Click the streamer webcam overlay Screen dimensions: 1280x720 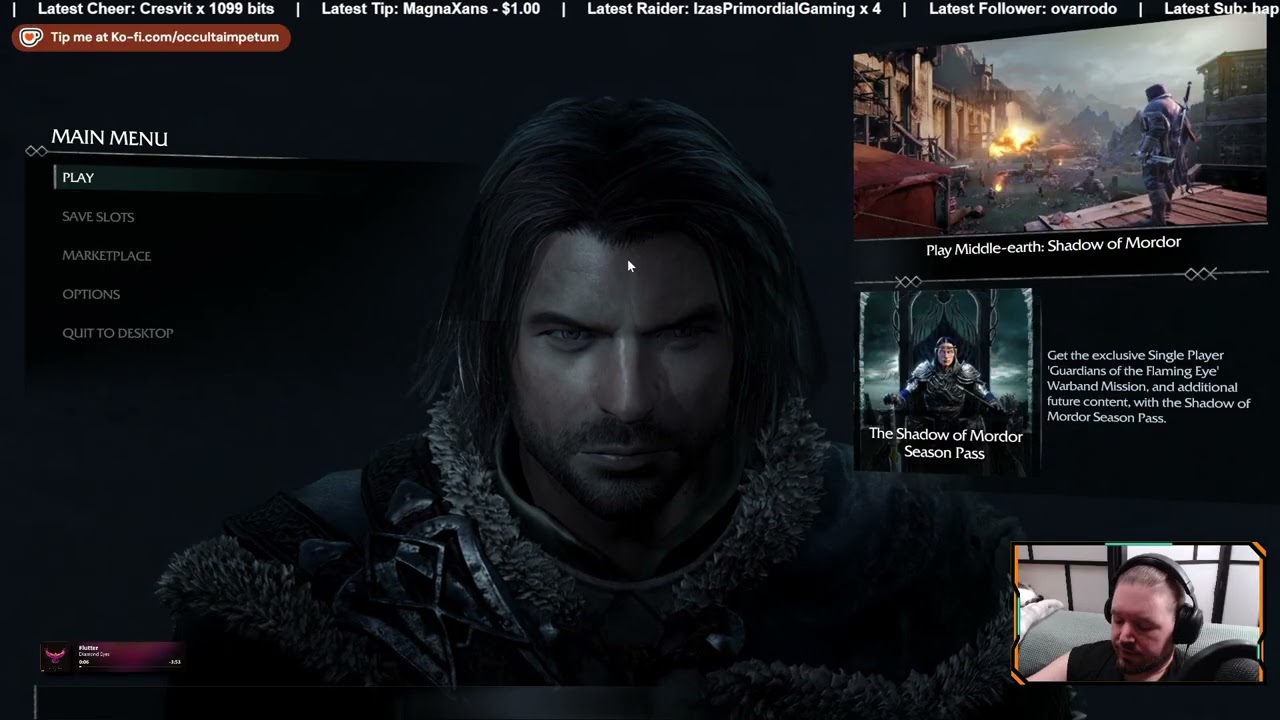tap(1139, 614)
